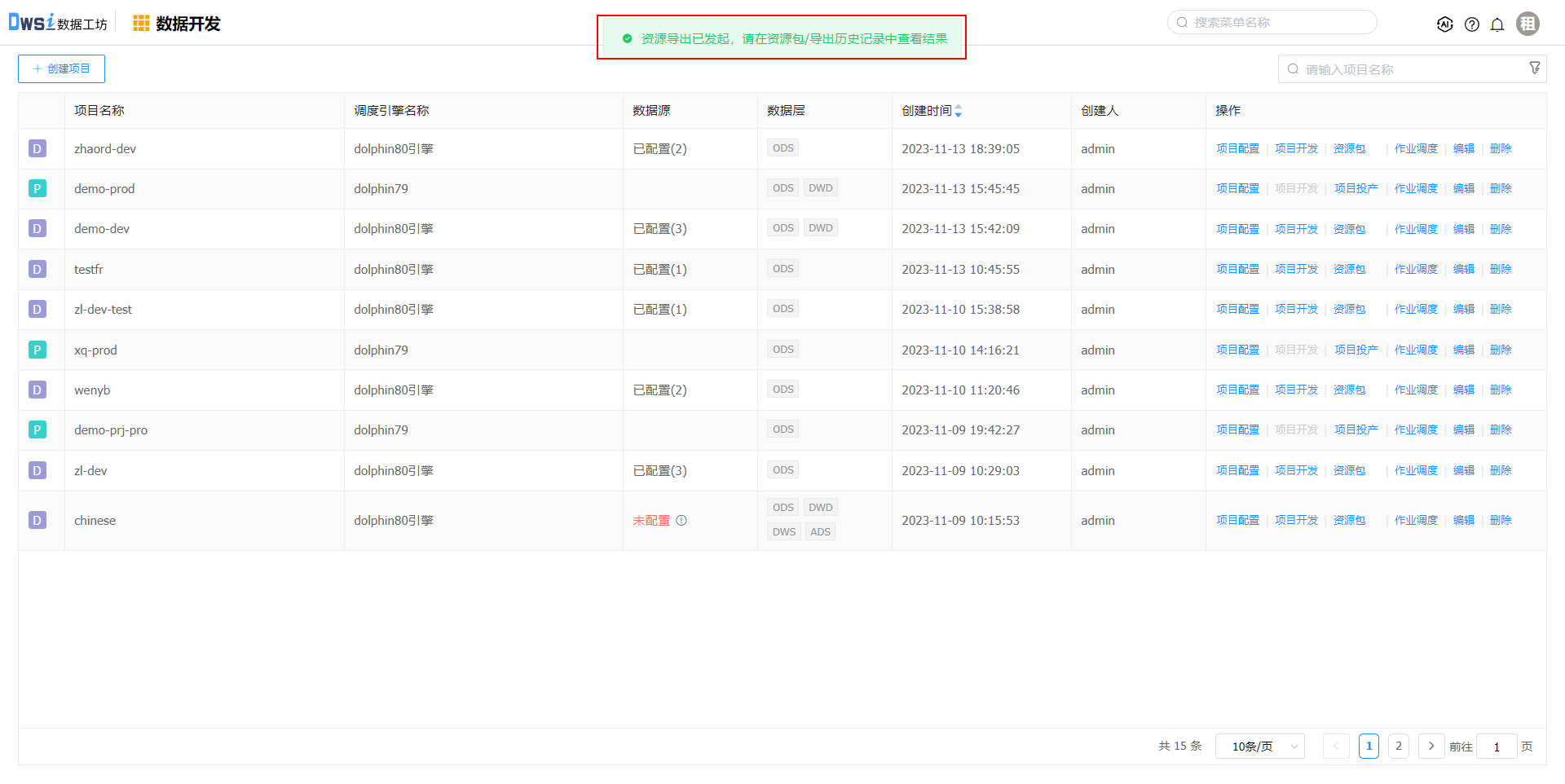
Task: Open the help question mark icon
Action: [1471, 24]
